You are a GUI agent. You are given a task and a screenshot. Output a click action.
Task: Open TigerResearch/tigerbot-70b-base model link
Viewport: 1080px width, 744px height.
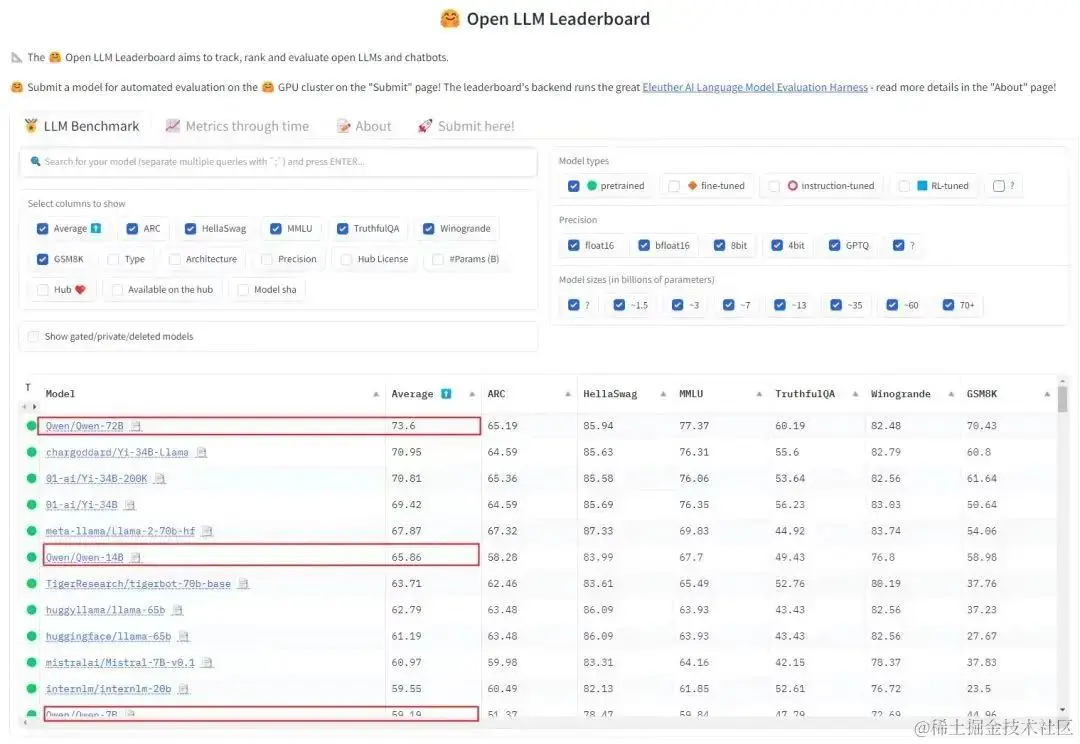[x=138, y=583]
